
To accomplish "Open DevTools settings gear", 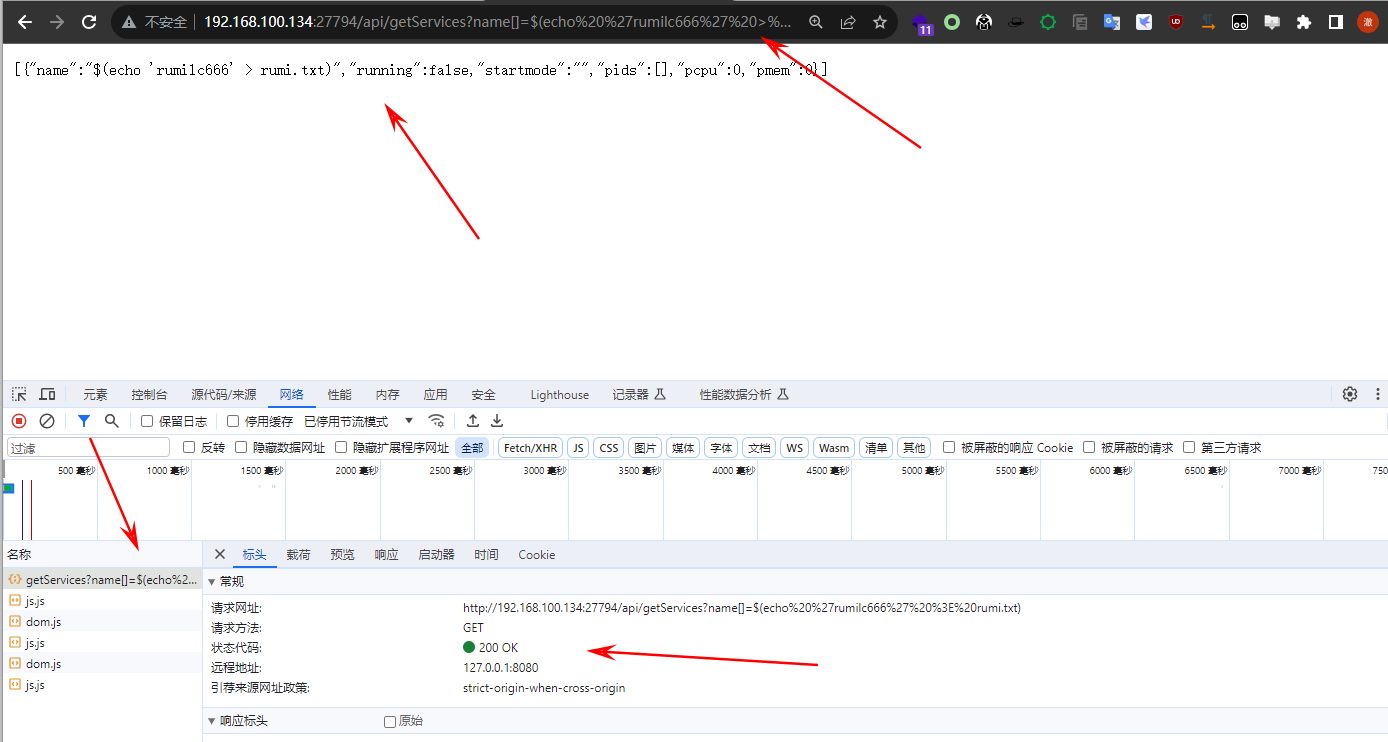I will [x=1350, y=394].
